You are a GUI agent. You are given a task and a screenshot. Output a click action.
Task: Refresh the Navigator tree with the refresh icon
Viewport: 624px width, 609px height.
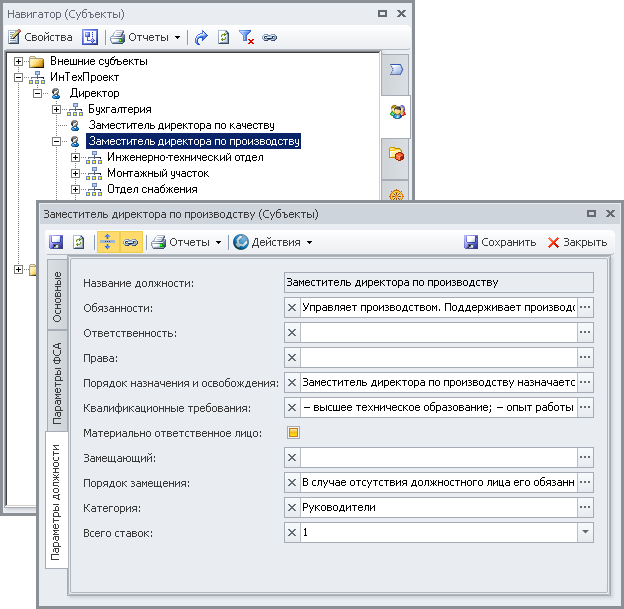(x=223, y=37)
